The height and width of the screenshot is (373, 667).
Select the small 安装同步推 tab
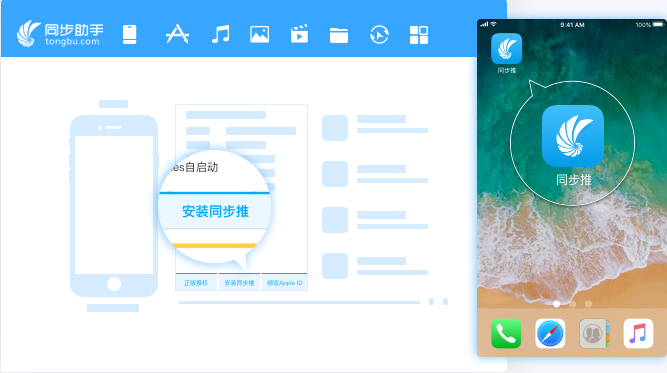(239, 282)
